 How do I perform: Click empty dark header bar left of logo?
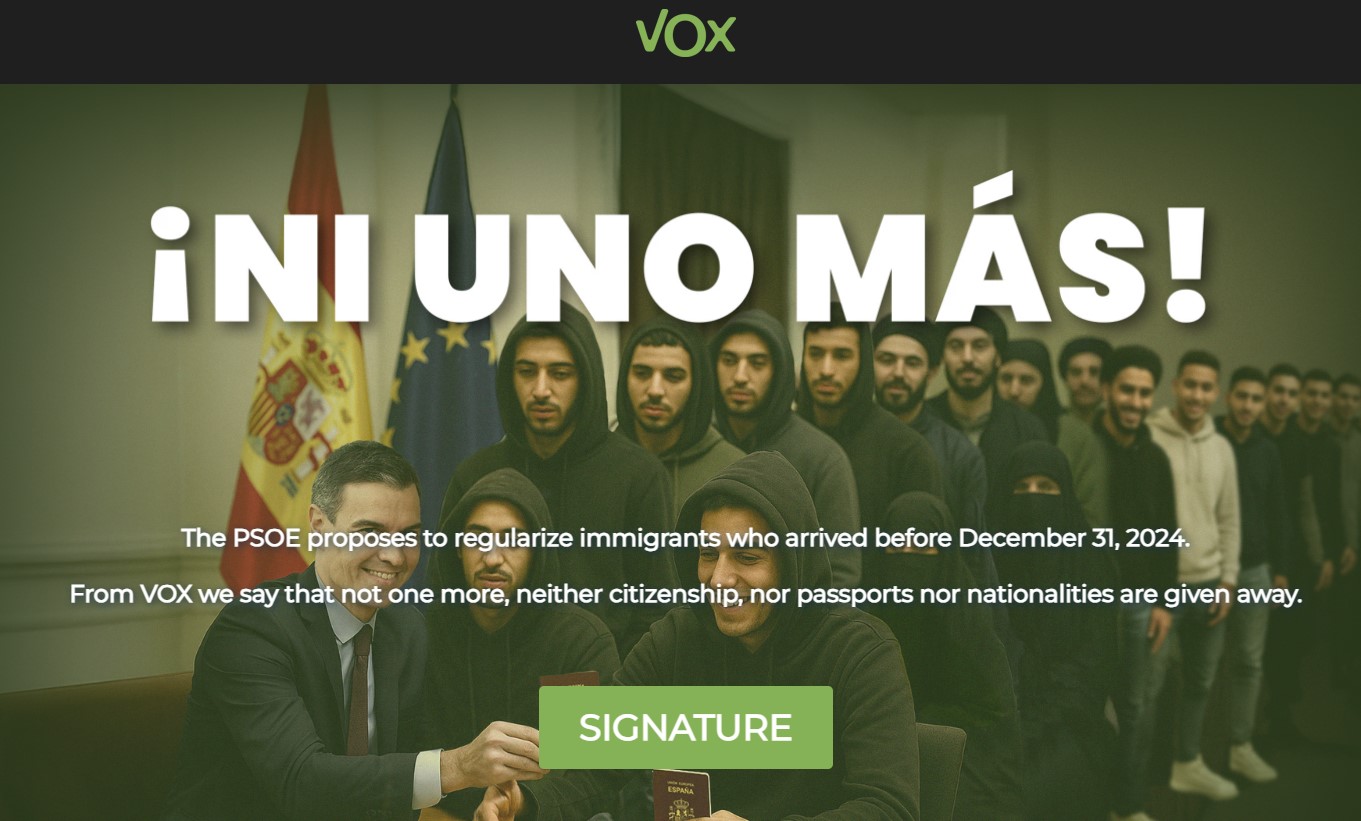coord(300,41)
